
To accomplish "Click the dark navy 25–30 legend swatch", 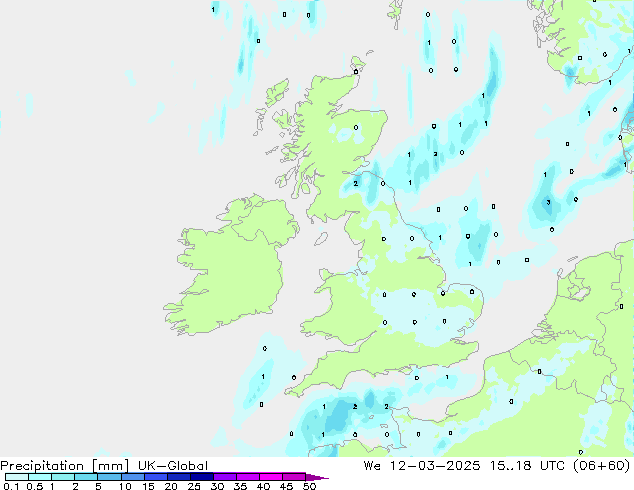I will point(202,477).
